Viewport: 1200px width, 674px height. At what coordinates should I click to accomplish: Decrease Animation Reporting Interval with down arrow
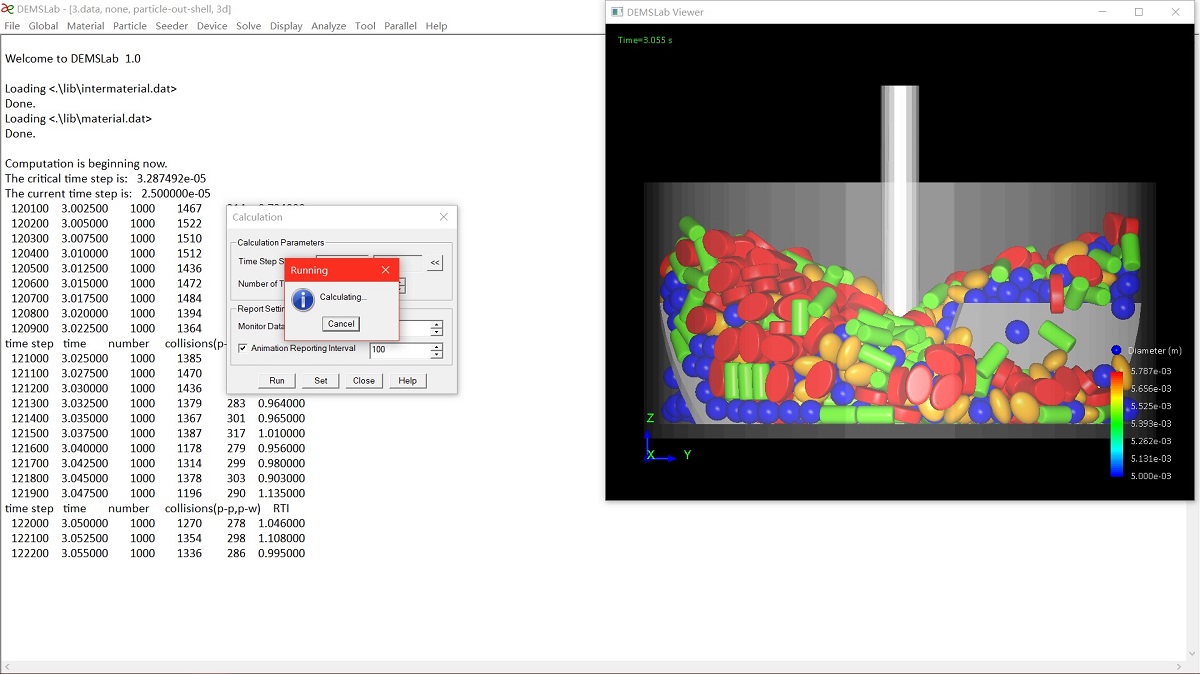[436, 354]
